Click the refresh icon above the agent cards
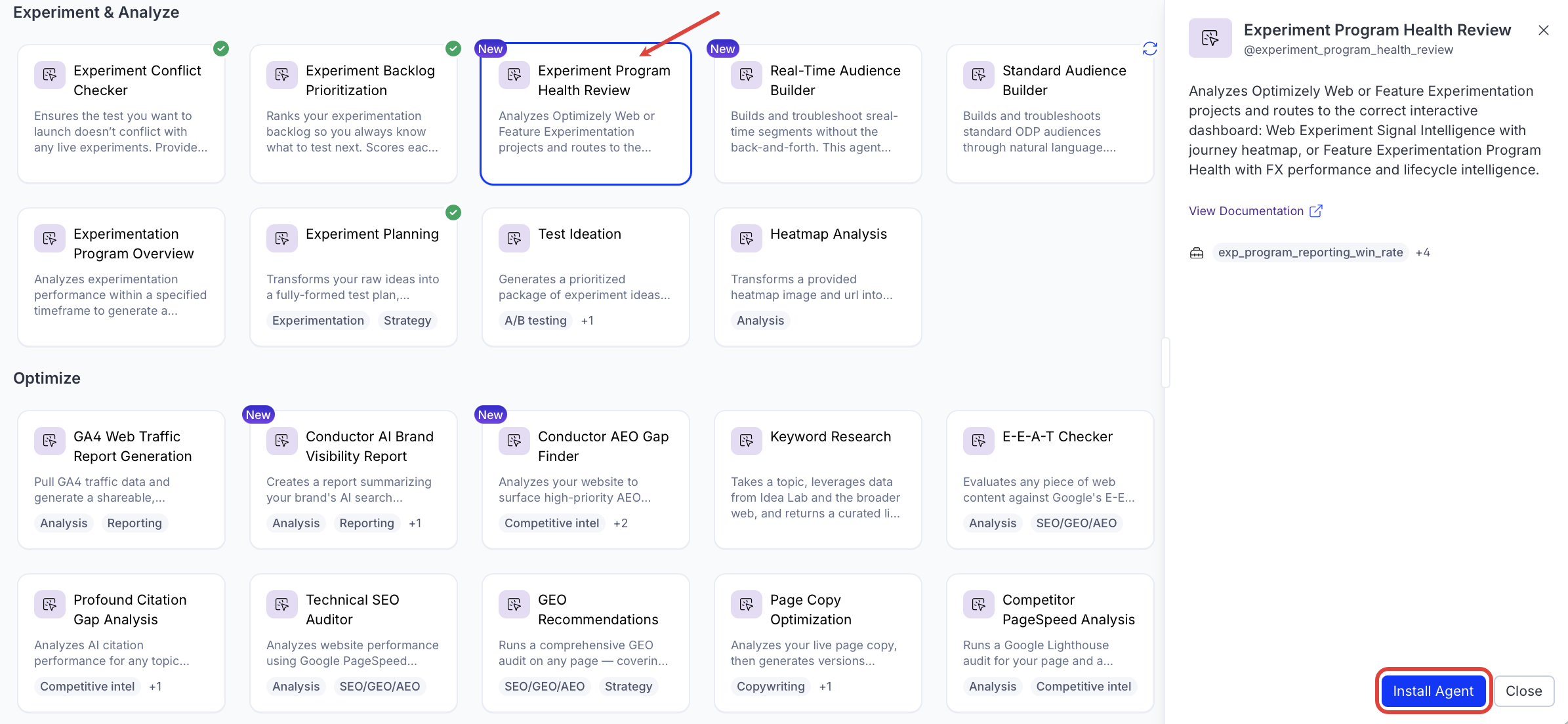The image size is (1568, 724). [x=1149, y=49]
